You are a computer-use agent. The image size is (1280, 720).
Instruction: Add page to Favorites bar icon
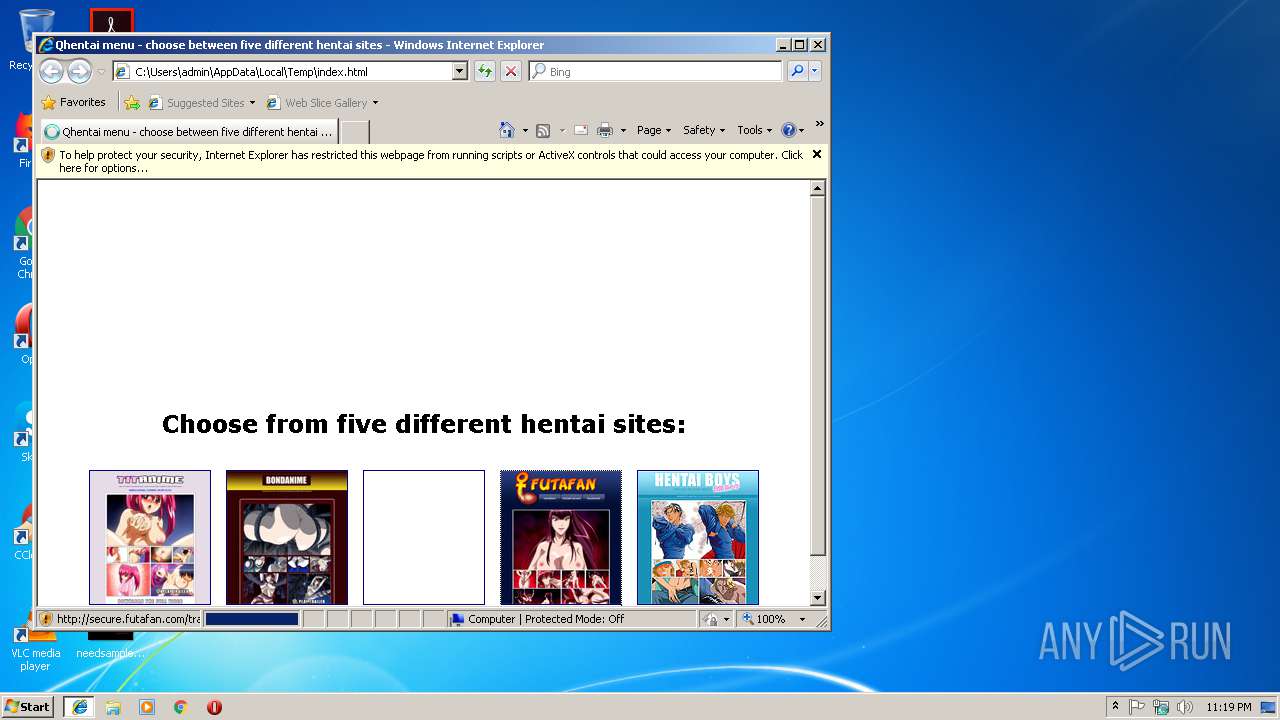pyautogui.click(x=132, y=103)
